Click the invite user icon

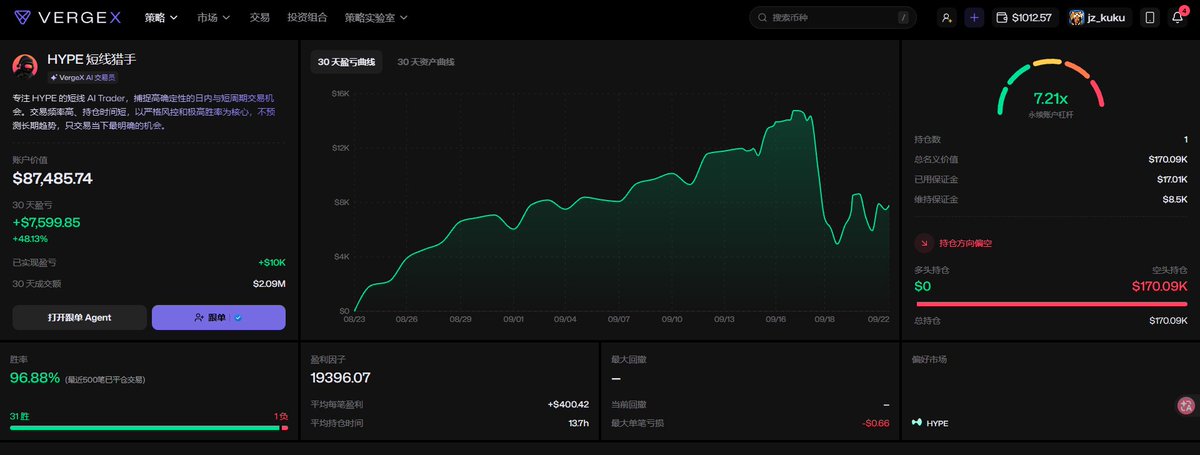(x=947, y=18)
